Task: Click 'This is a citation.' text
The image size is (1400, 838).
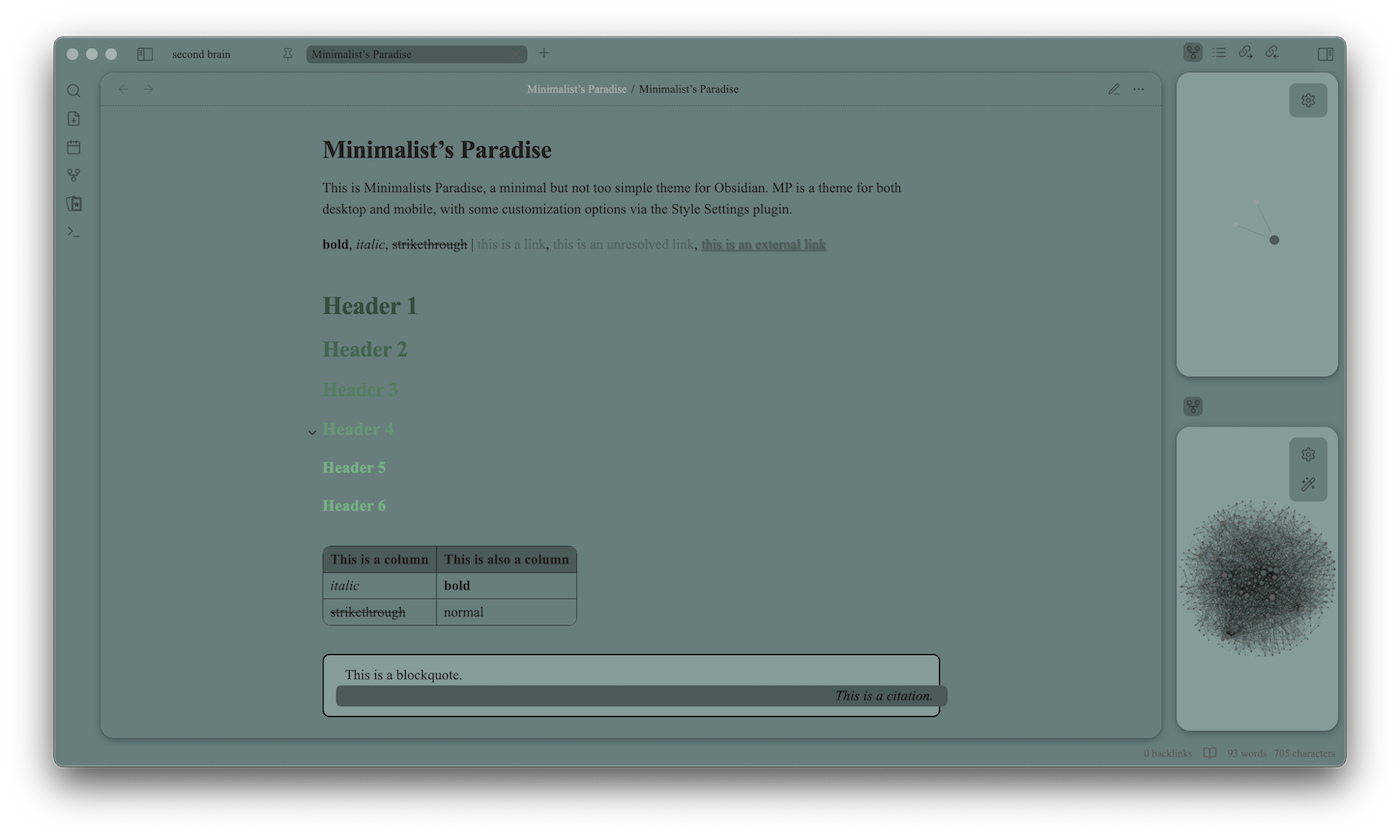Action: tap(884, 696)
